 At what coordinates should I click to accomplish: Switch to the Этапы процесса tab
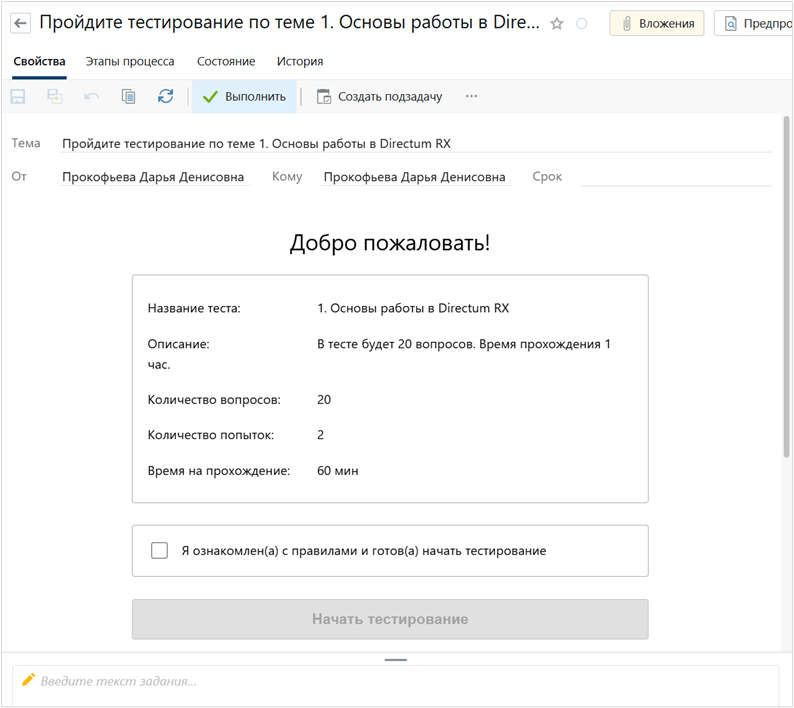130,62
